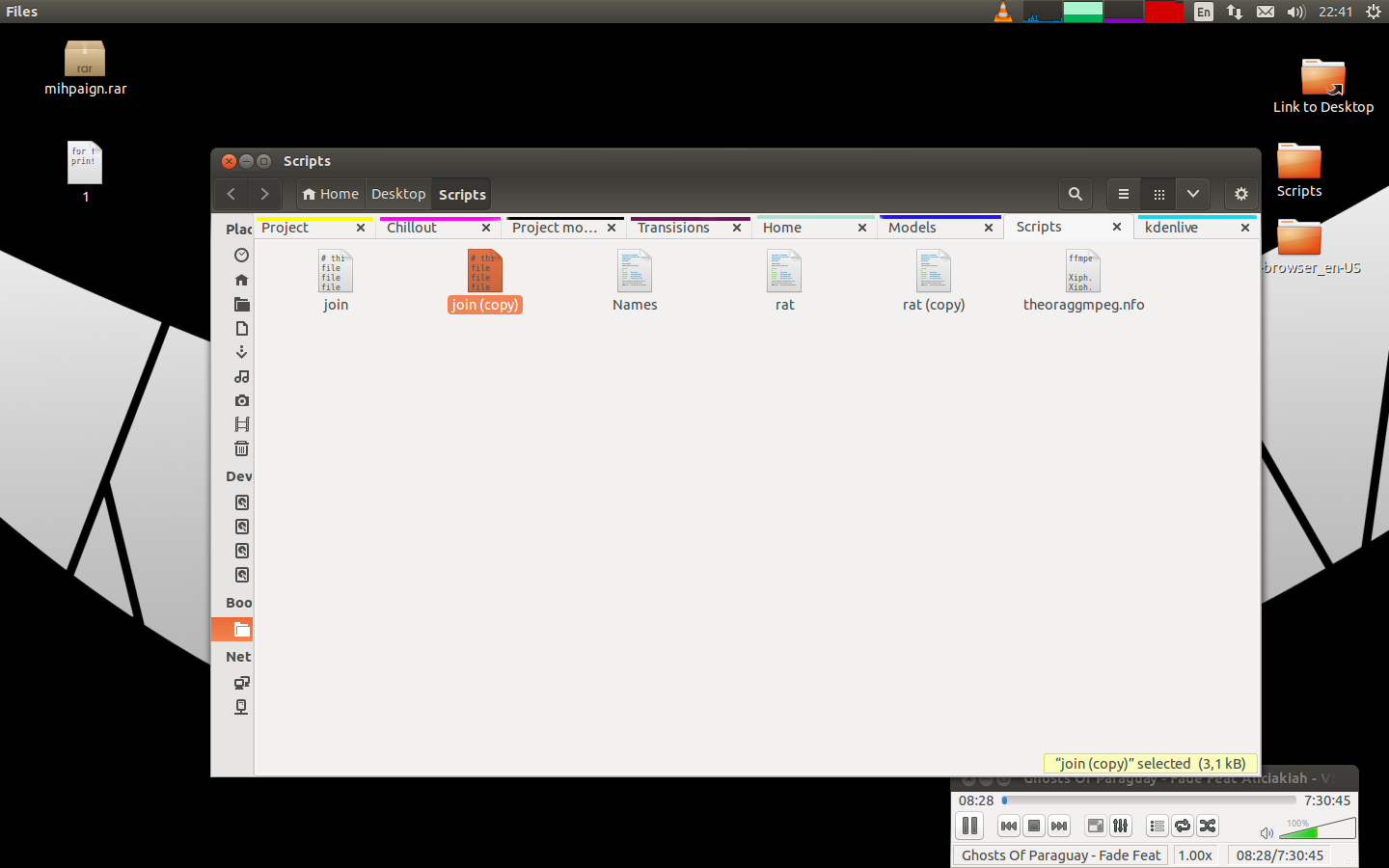This screenshot has width=1389, height=868.
Task: Switch to the Chillout tab
Action: (x=412, y=228)
